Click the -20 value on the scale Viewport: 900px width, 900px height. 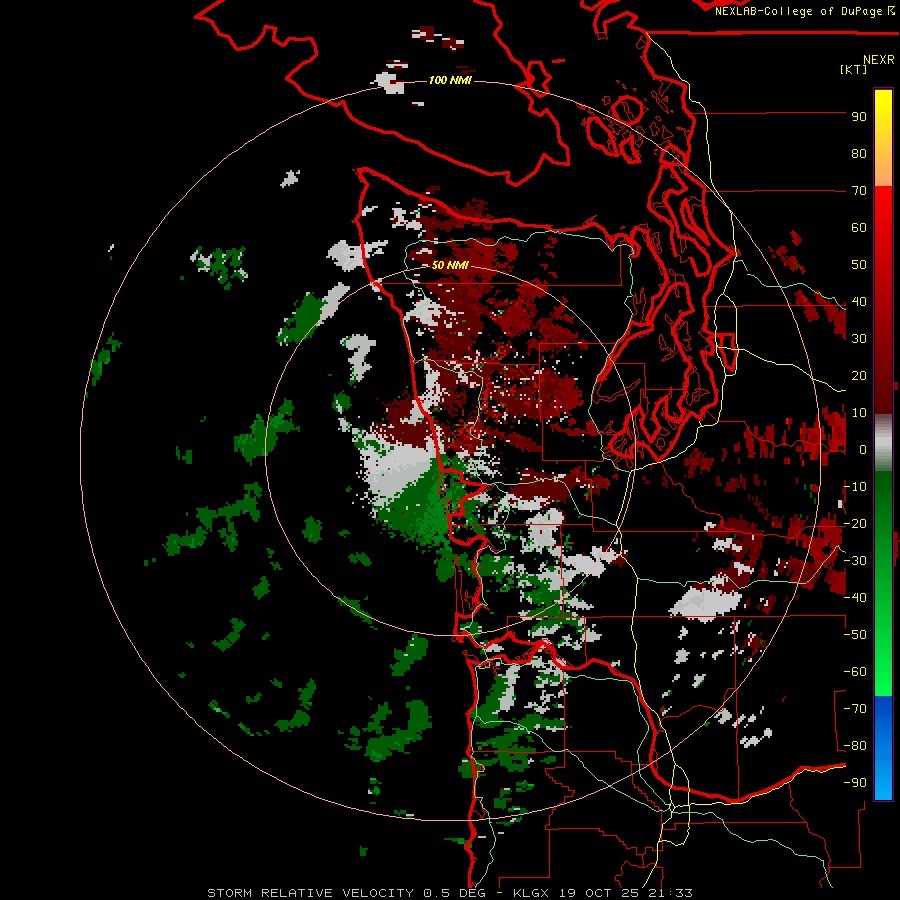(855, 524)
